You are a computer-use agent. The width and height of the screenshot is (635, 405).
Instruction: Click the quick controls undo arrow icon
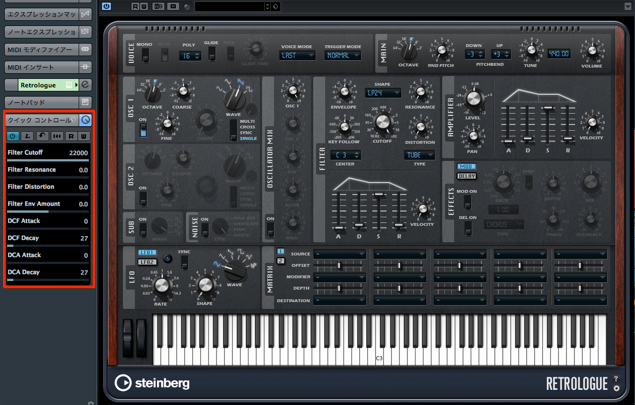tap(42, 136)
